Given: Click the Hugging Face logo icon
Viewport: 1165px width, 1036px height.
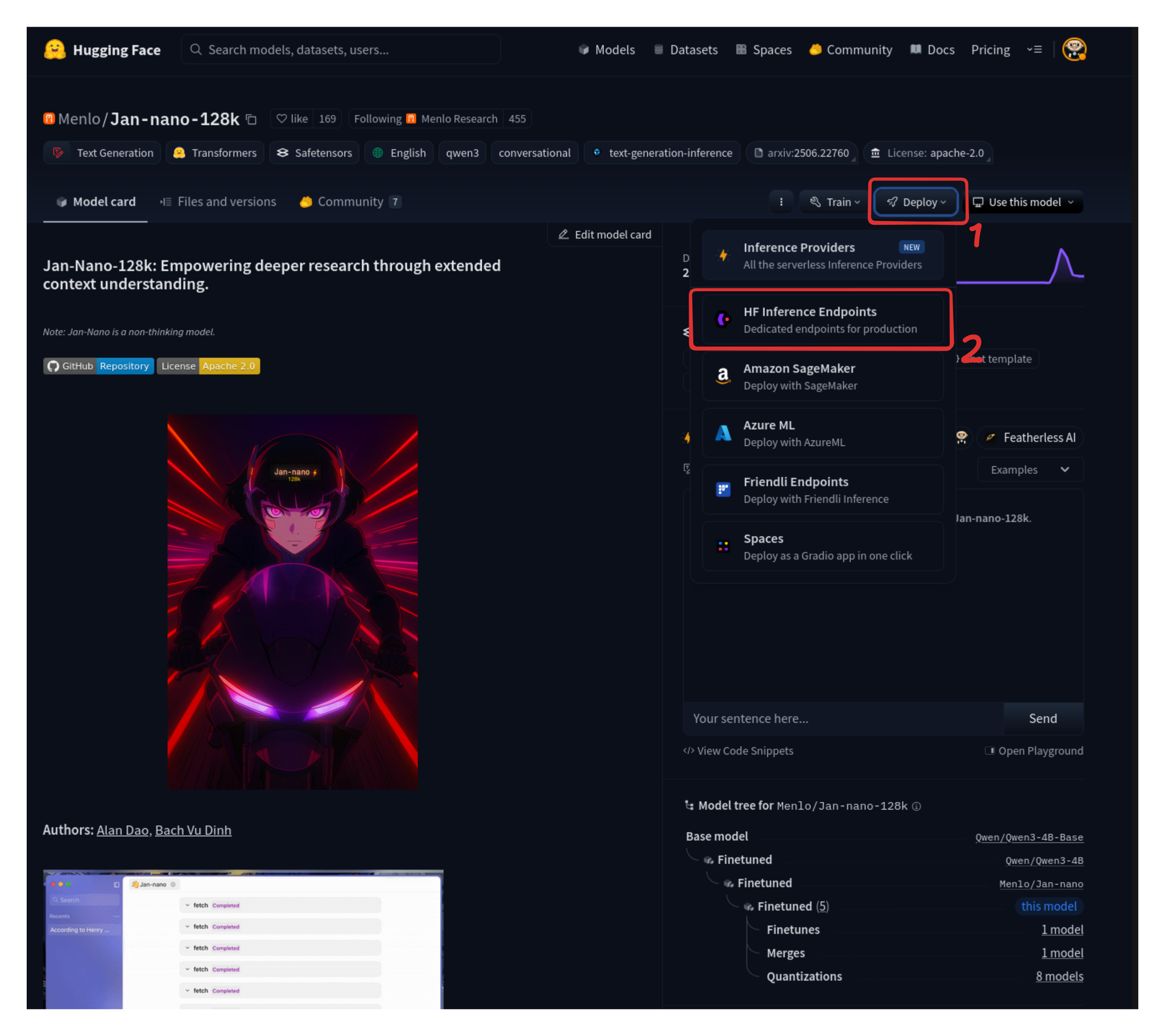Looking at the screenshot, I should [x=55, y=50].
